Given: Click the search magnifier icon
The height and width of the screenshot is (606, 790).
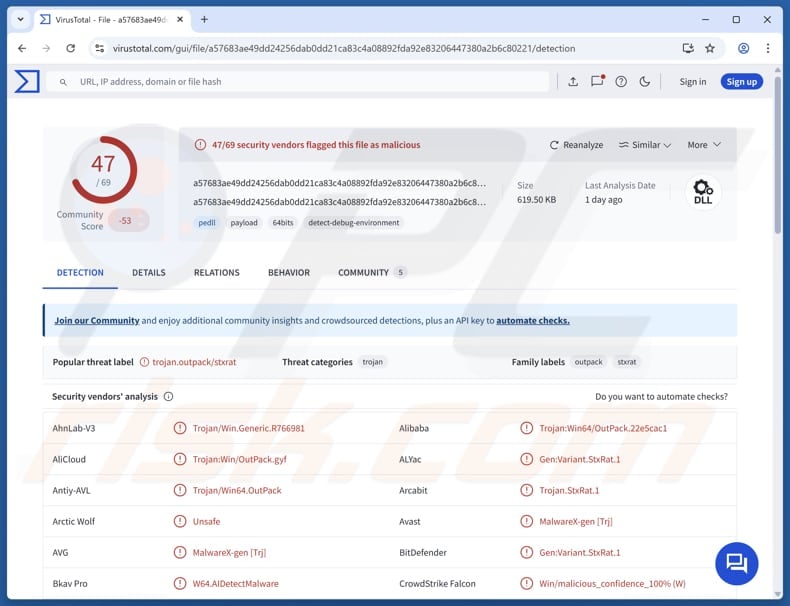Looking at the screenshot, I should coord(63,82).
